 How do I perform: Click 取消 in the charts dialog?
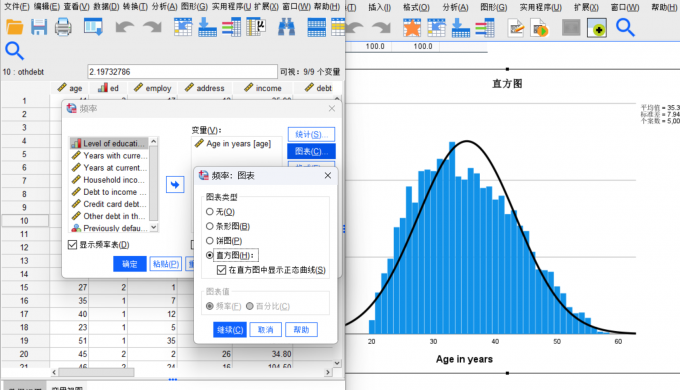click(265, 330)
